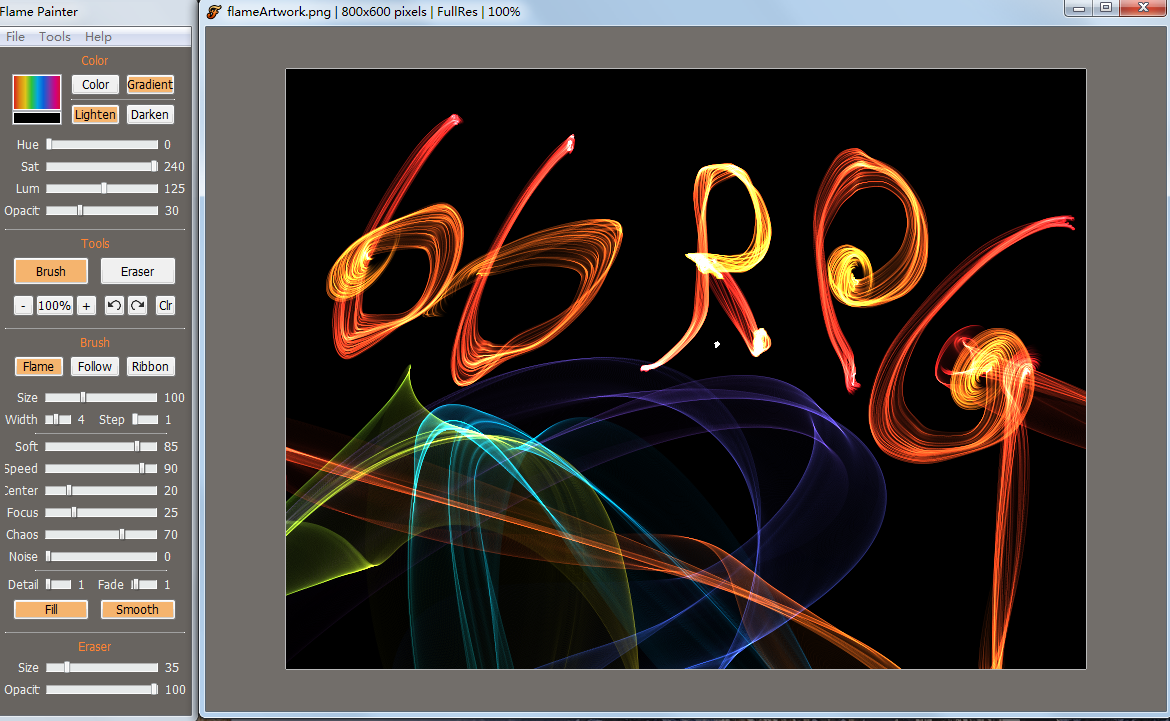Select the Eraser tool
Screen dimensions: 1170x721
pos(137,271)
